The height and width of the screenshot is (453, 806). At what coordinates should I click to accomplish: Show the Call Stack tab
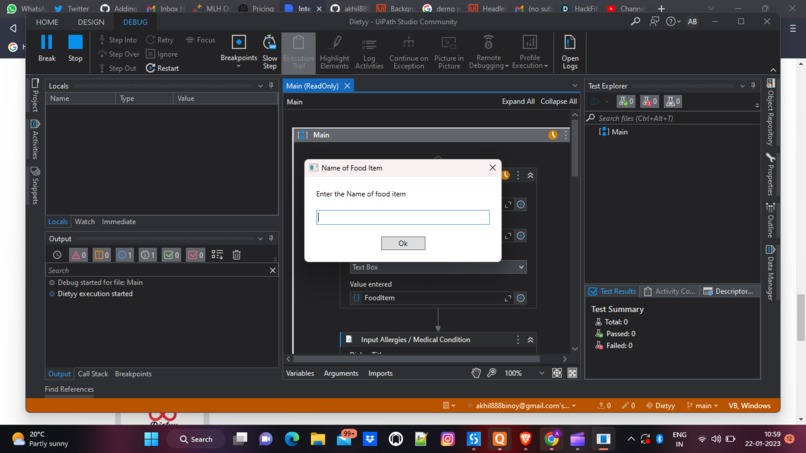click(x=93, y=374)
